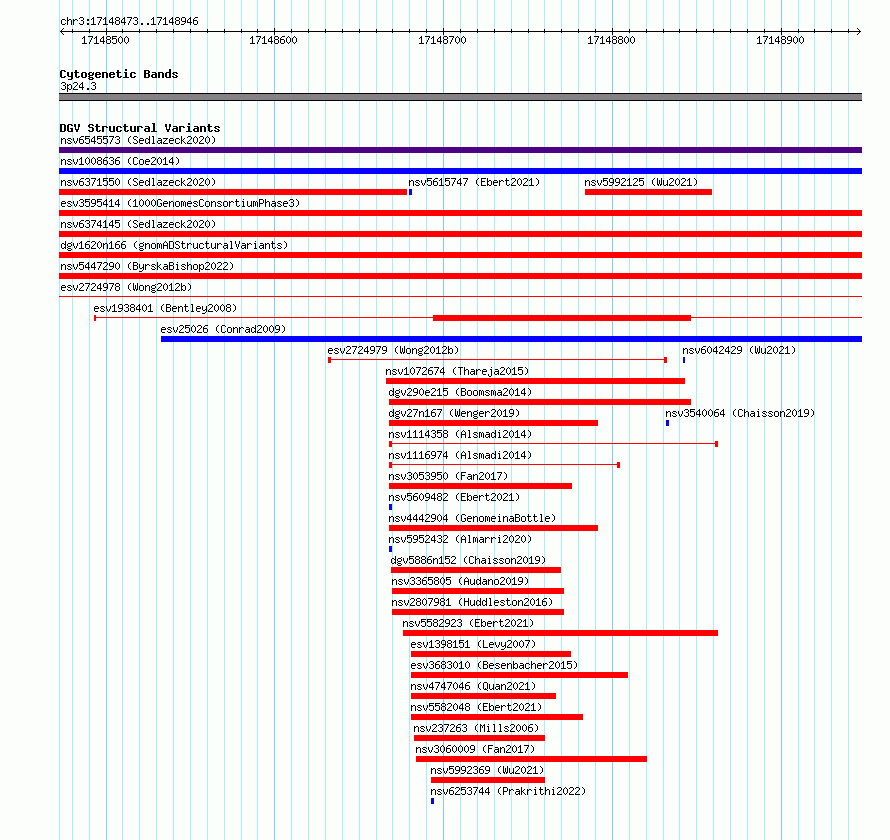Select nsv1072674 (Thareja2015) label
890x840 pixels.
pos(457,371)
